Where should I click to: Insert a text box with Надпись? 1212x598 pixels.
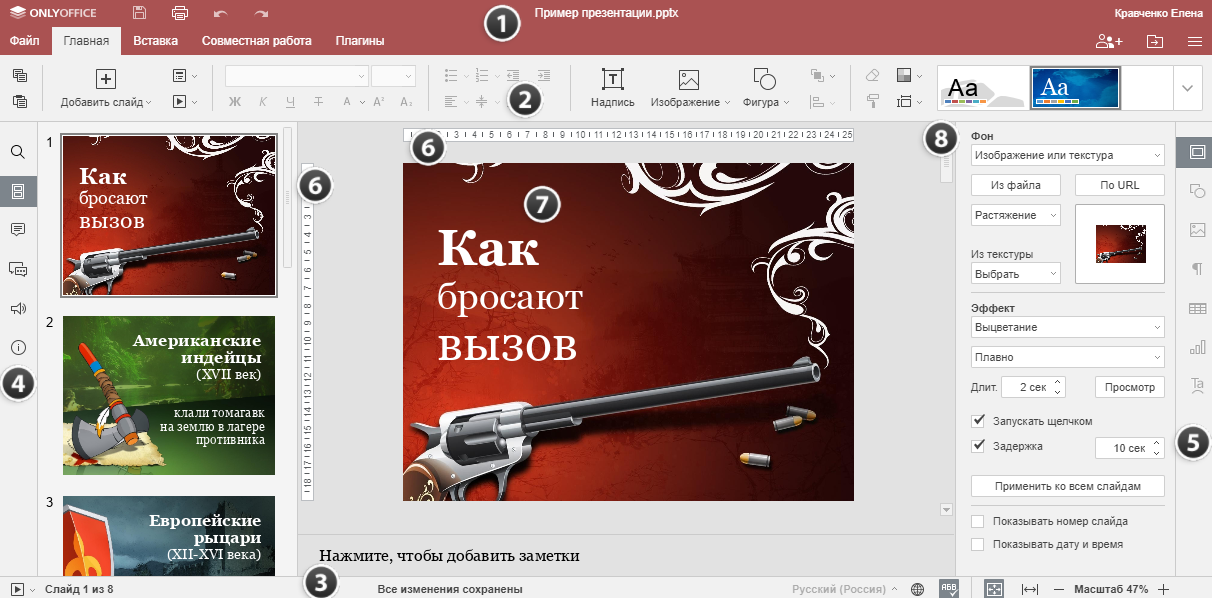(612, 89)
